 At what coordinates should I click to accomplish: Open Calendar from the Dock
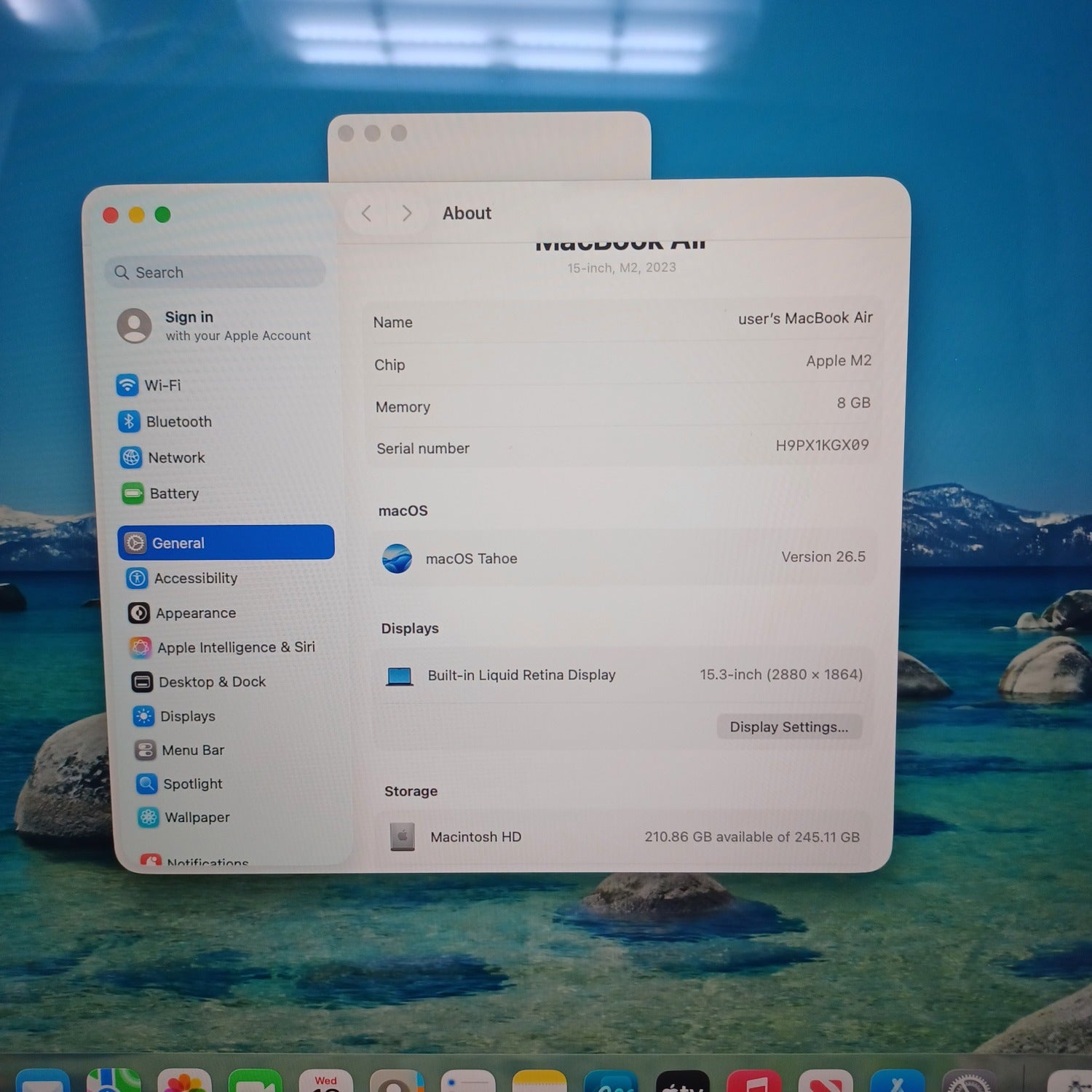325,1082
